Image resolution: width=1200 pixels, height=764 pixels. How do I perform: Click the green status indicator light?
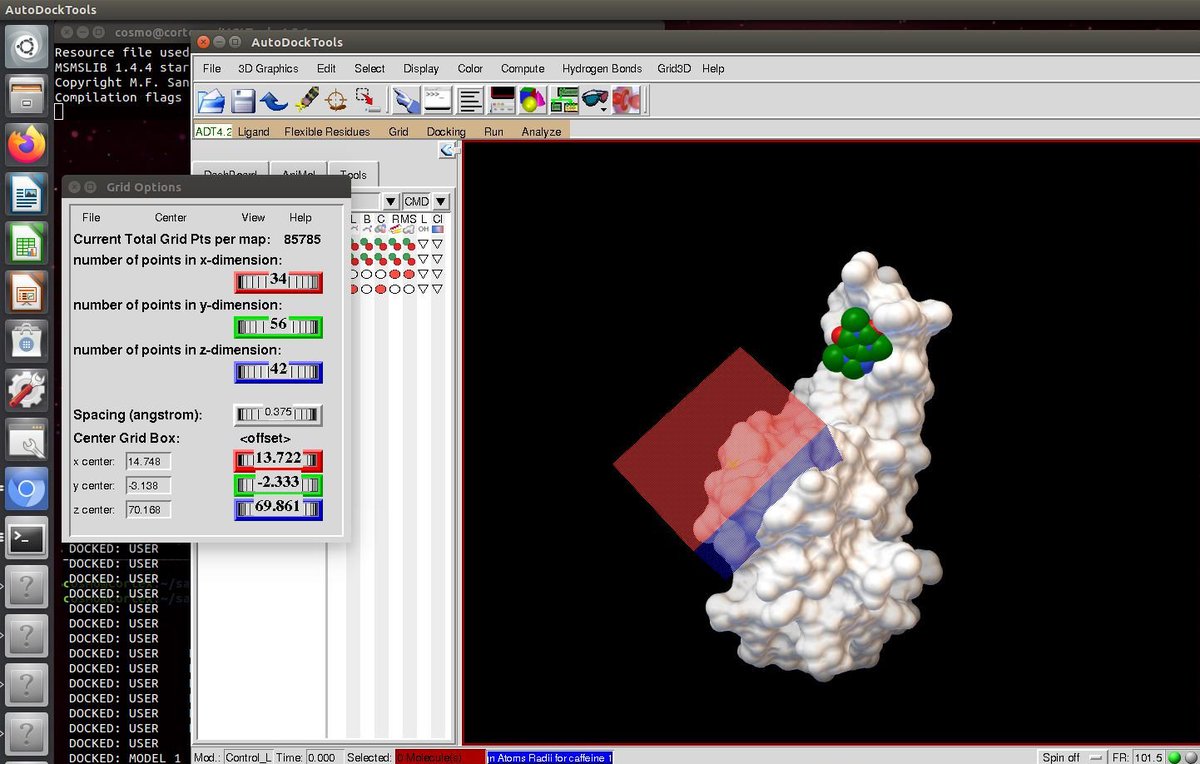pos(1174,757)
